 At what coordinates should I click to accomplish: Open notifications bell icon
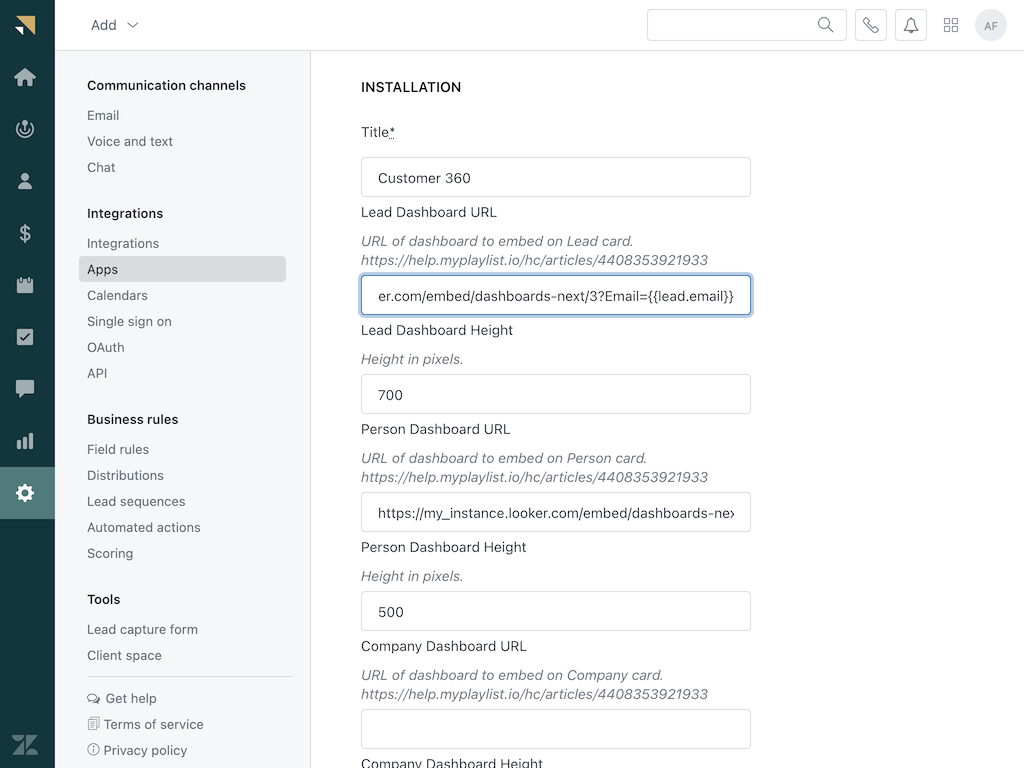coord(911,25)
